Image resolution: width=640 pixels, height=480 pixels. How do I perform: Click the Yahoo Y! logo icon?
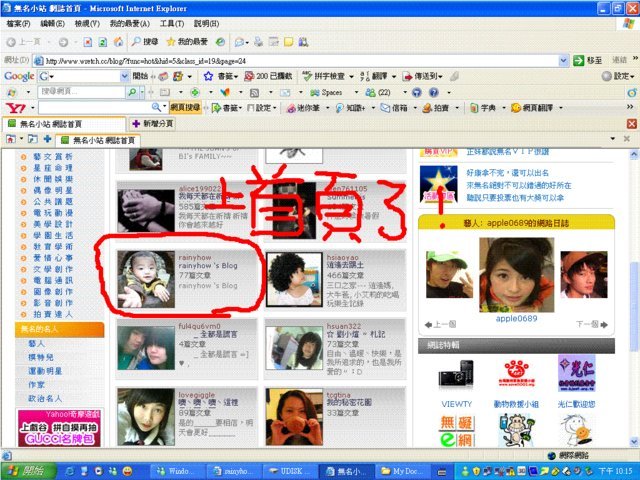16,108
